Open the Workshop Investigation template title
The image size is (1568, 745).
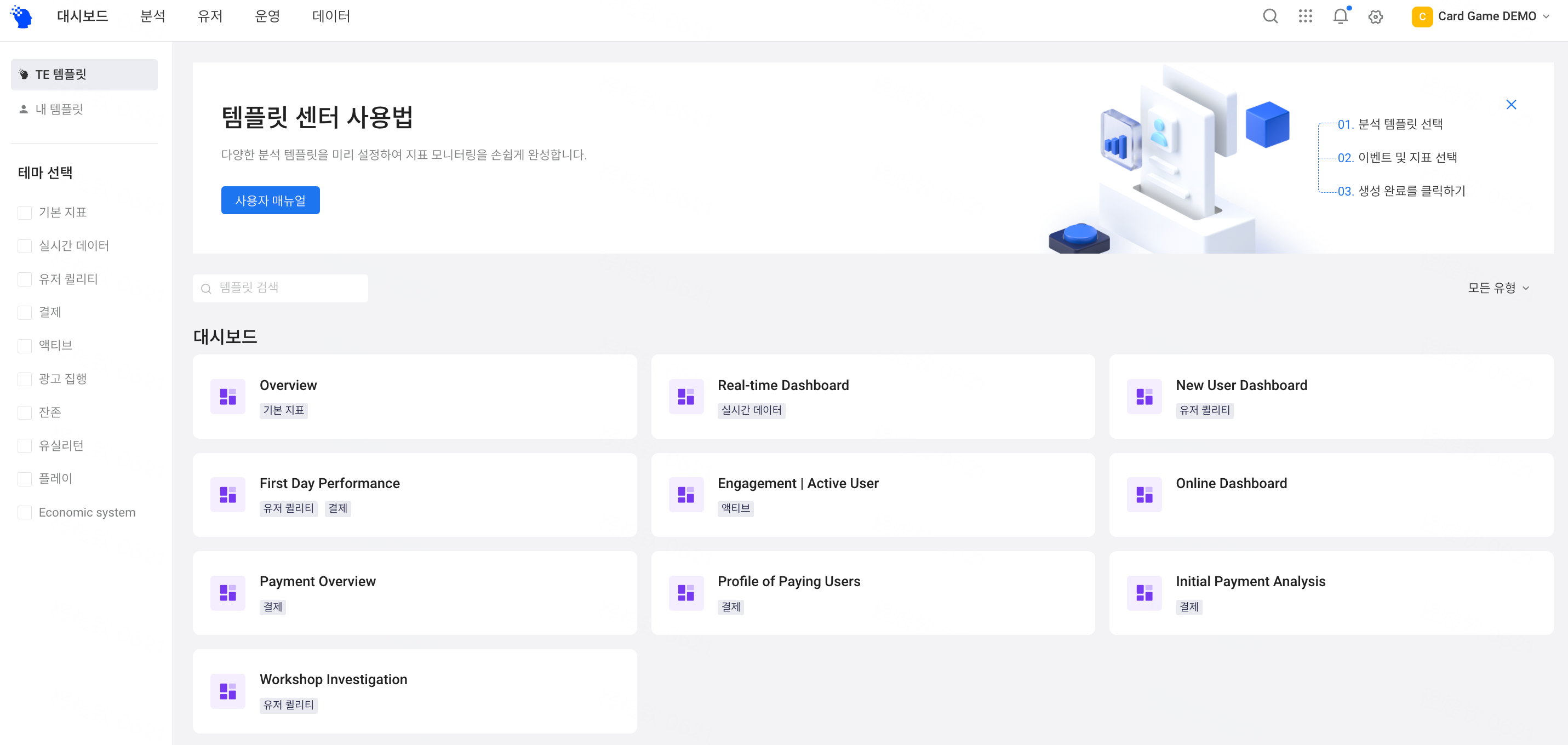point(334,679)
